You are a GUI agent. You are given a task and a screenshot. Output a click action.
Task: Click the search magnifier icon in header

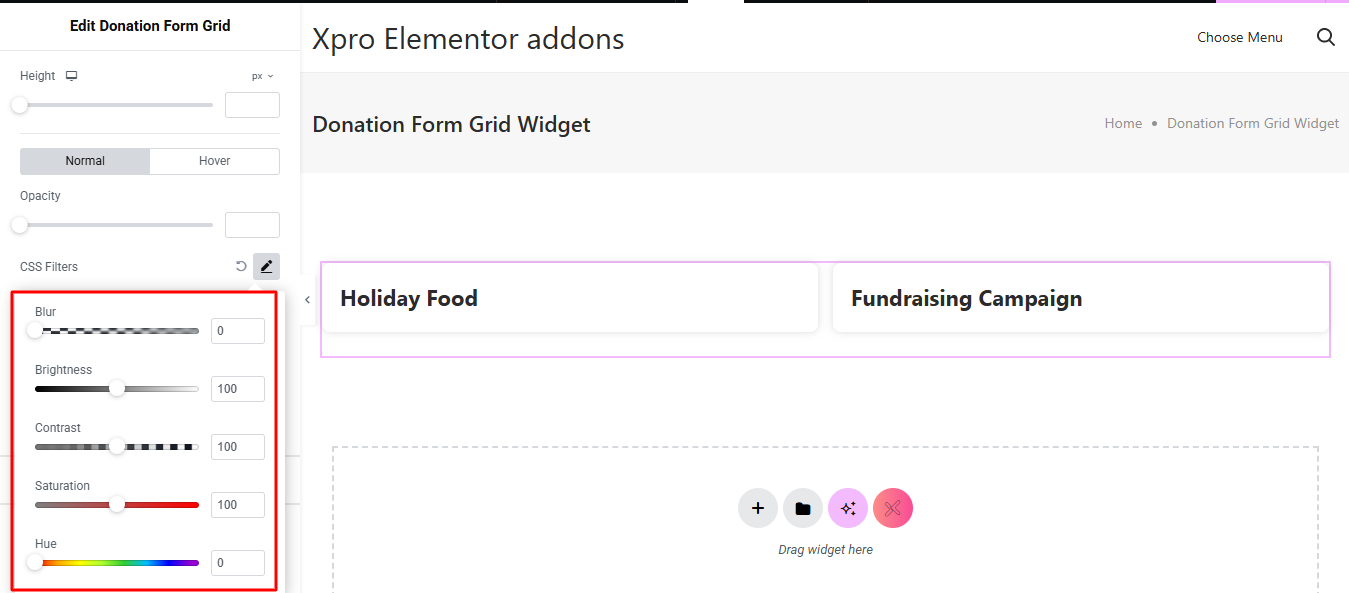(x=1326, y=37)
